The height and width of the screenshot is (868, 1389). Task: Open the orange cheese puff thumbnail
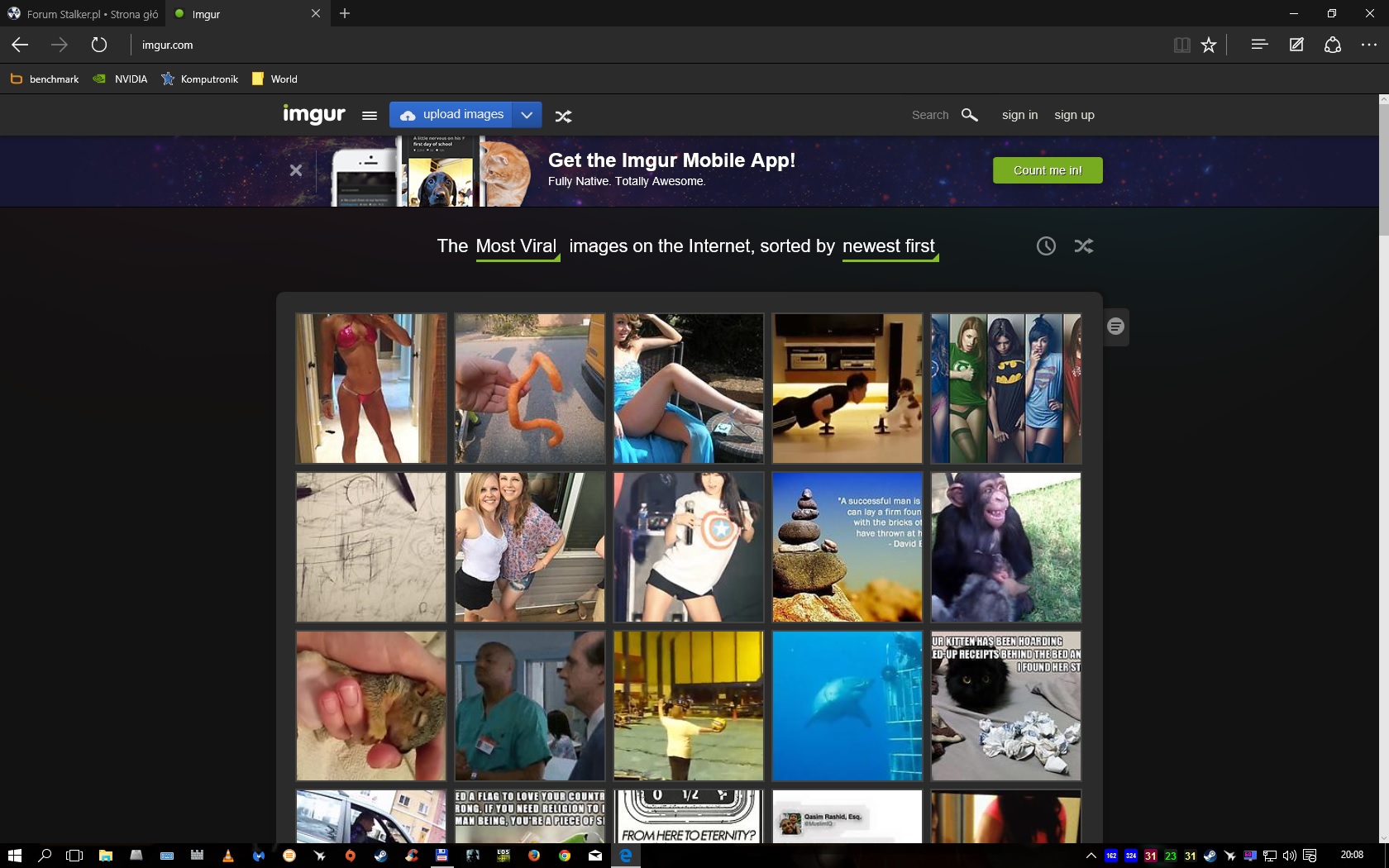pyautogui.click(x=530, y=389)
